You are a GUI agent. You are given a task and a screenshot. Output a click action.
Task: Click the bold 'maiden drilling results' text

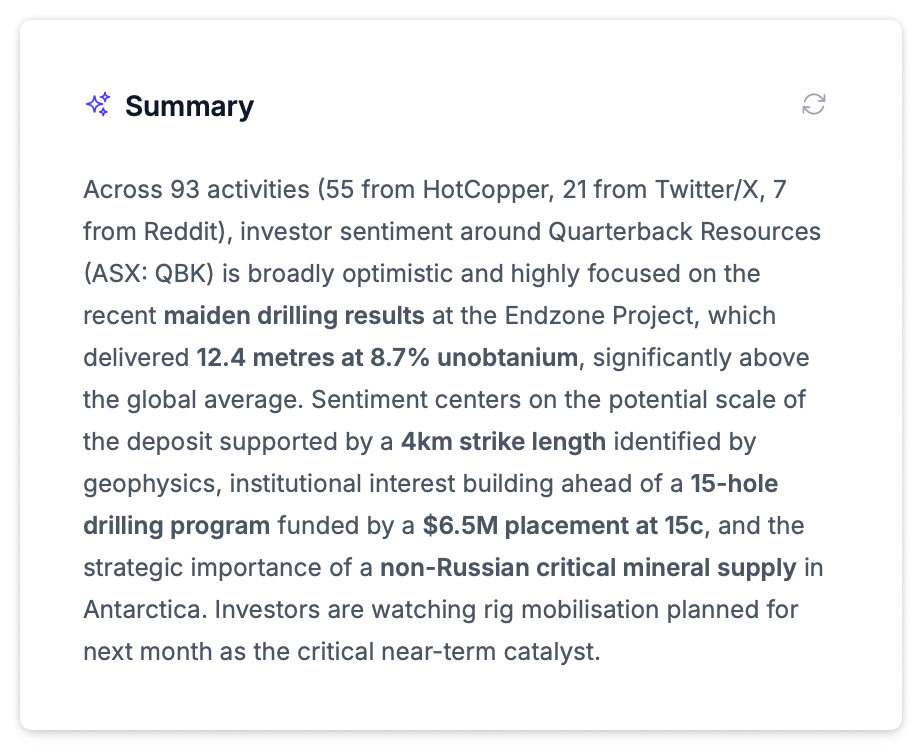(294, 316)
